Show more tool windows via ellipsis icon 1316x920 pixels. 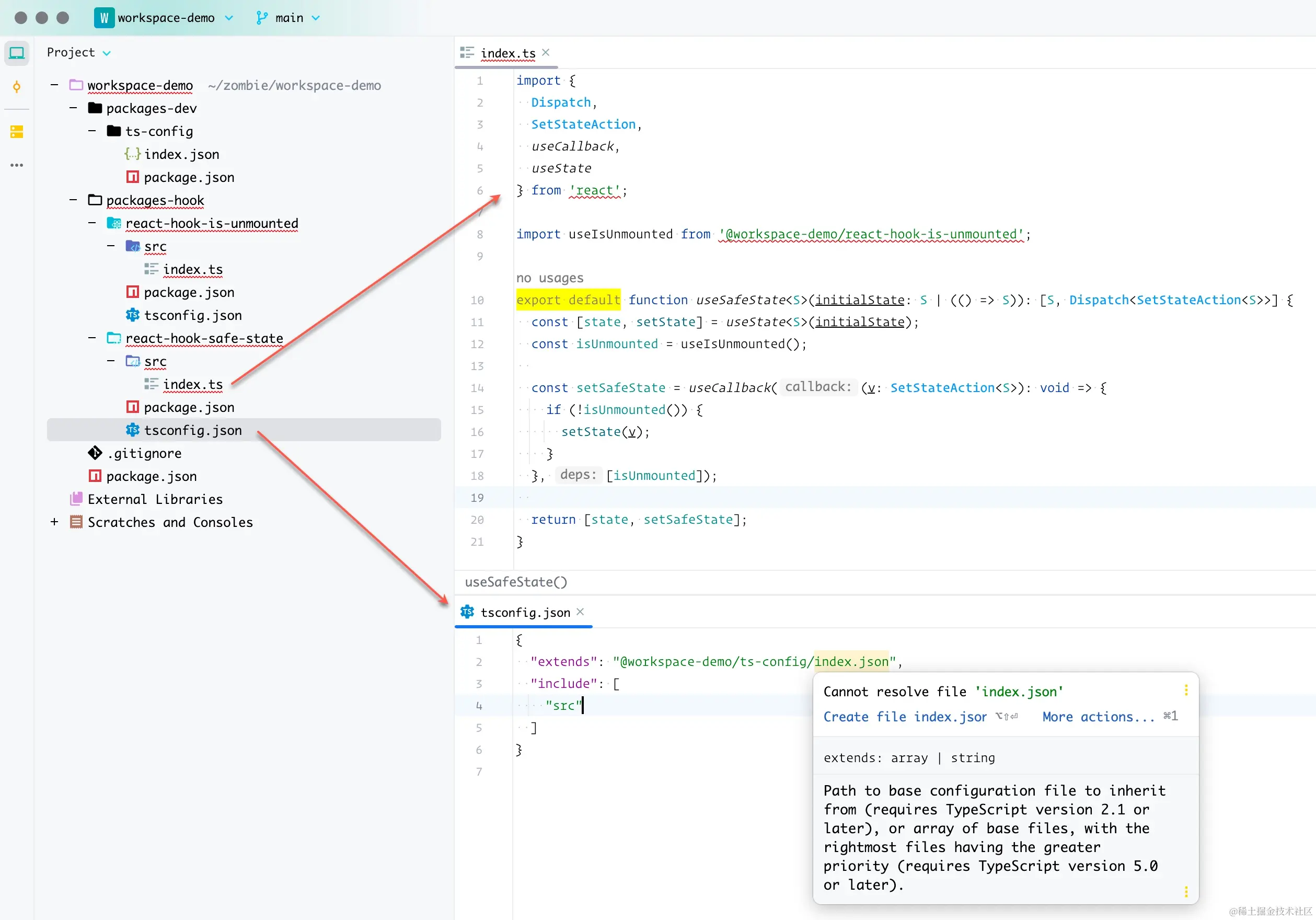click(17, 165)
